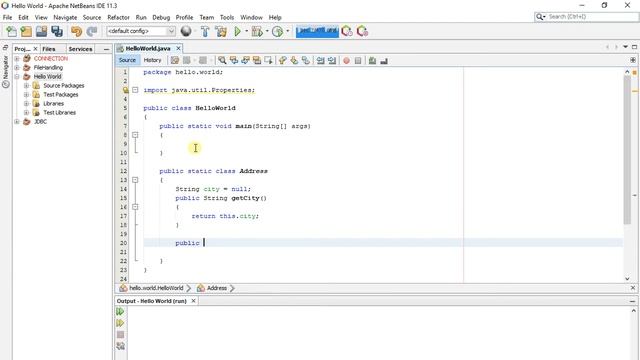640x360 pixels.
Task: Close the Projects tab
Action: [36, 49]
